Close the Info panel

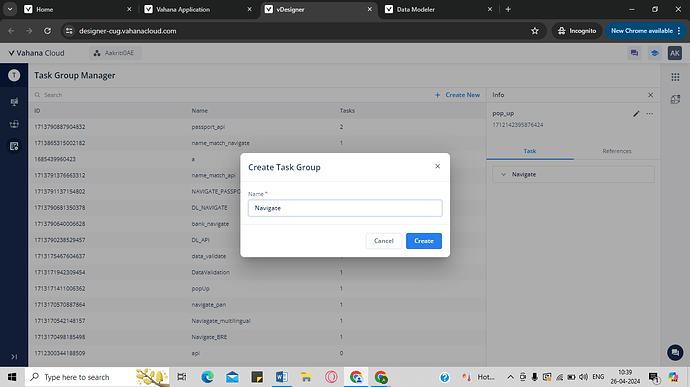click(x=650, y=95)
